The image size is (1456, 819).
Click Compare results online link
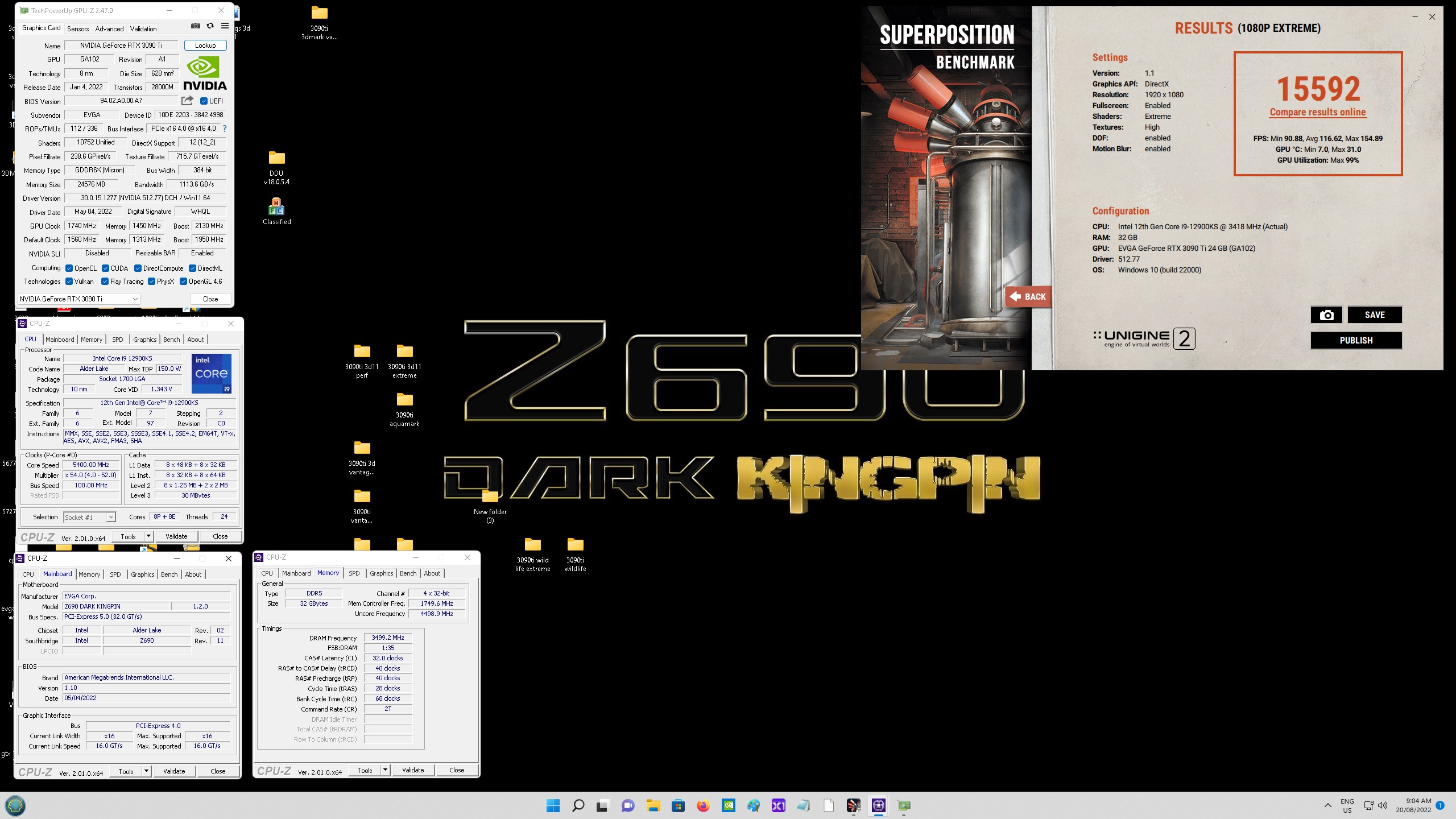(1318, 112)
